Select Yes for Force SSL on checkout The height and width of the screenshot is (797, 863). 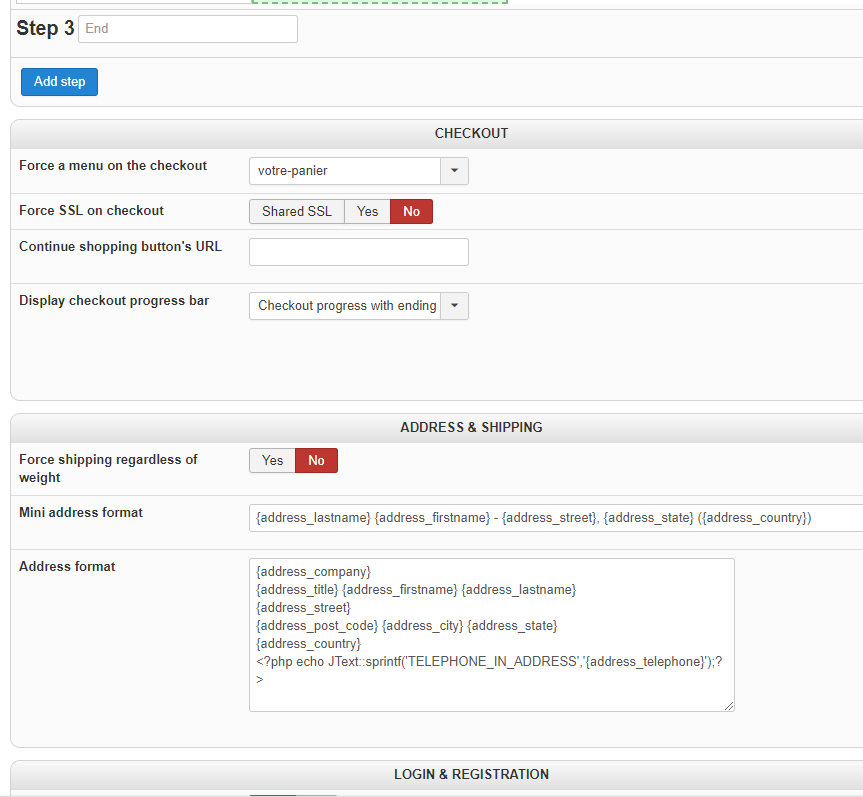367,212
